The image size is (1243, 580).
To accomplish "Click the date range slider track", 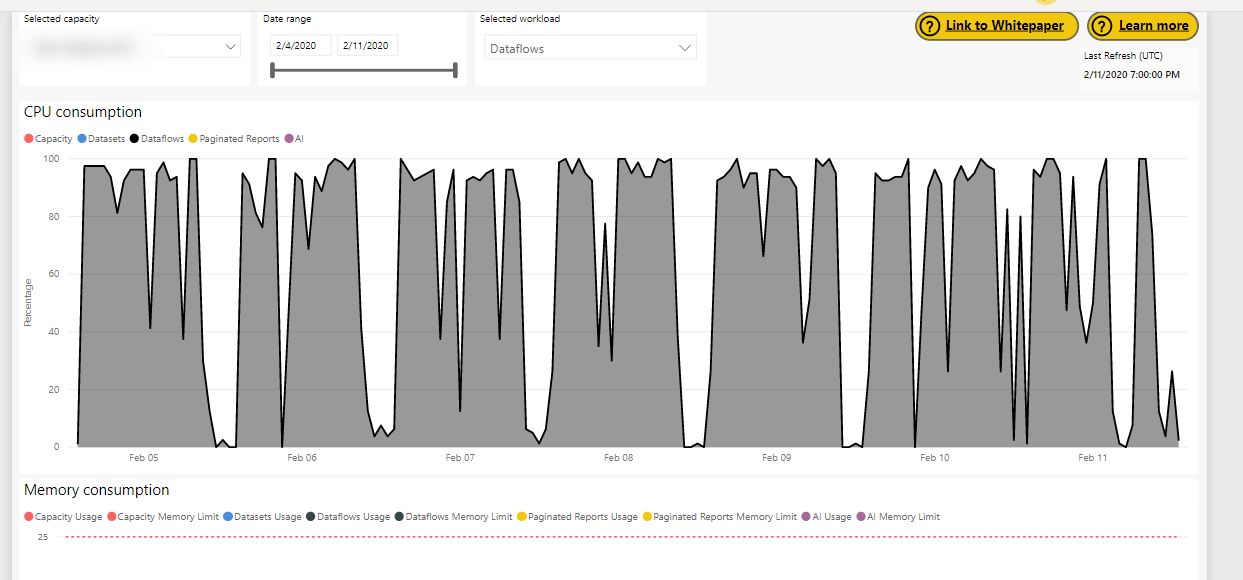I will click(x=364, y=70).
